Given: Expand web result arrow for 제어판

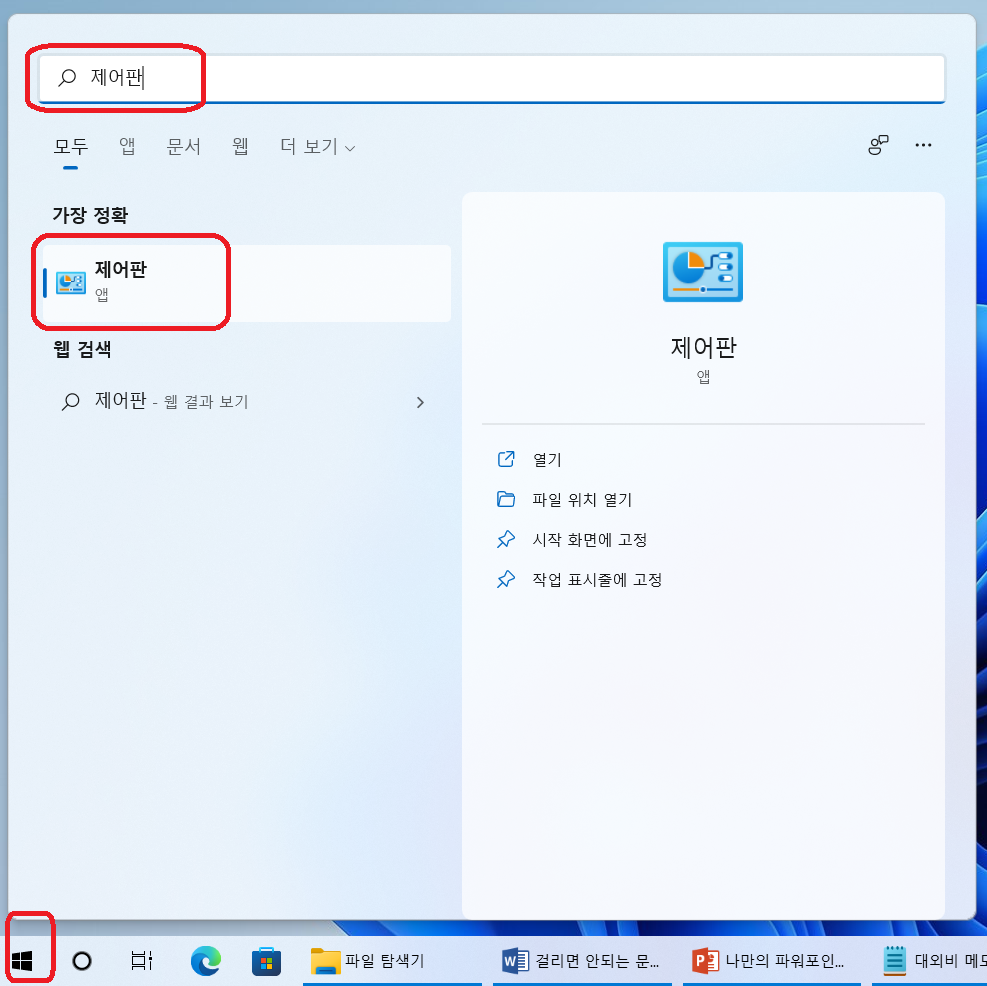Looking at the screenshot, I should tap(420, 402).
